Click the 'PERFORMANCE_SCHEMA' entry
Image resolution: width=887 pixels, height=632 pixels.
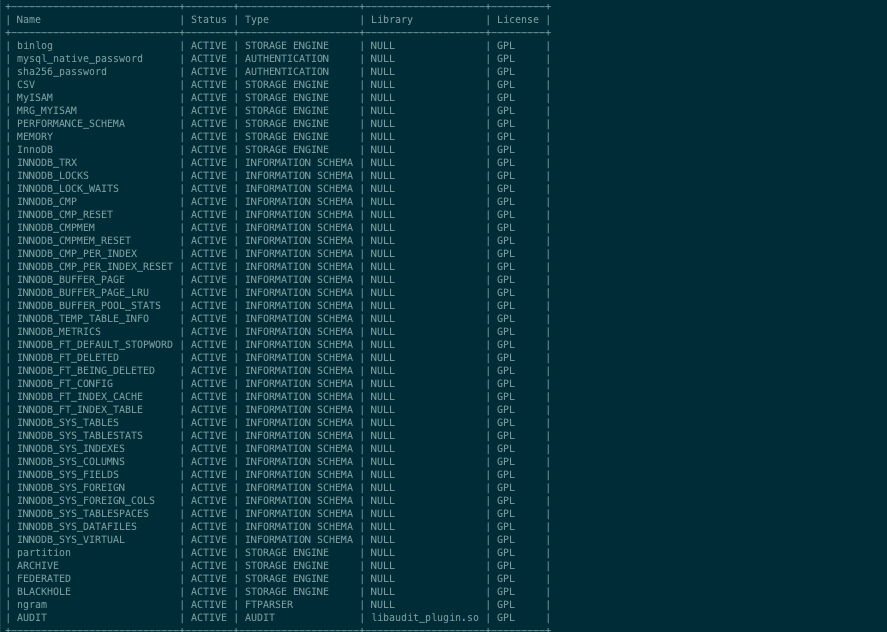[71, 124]
